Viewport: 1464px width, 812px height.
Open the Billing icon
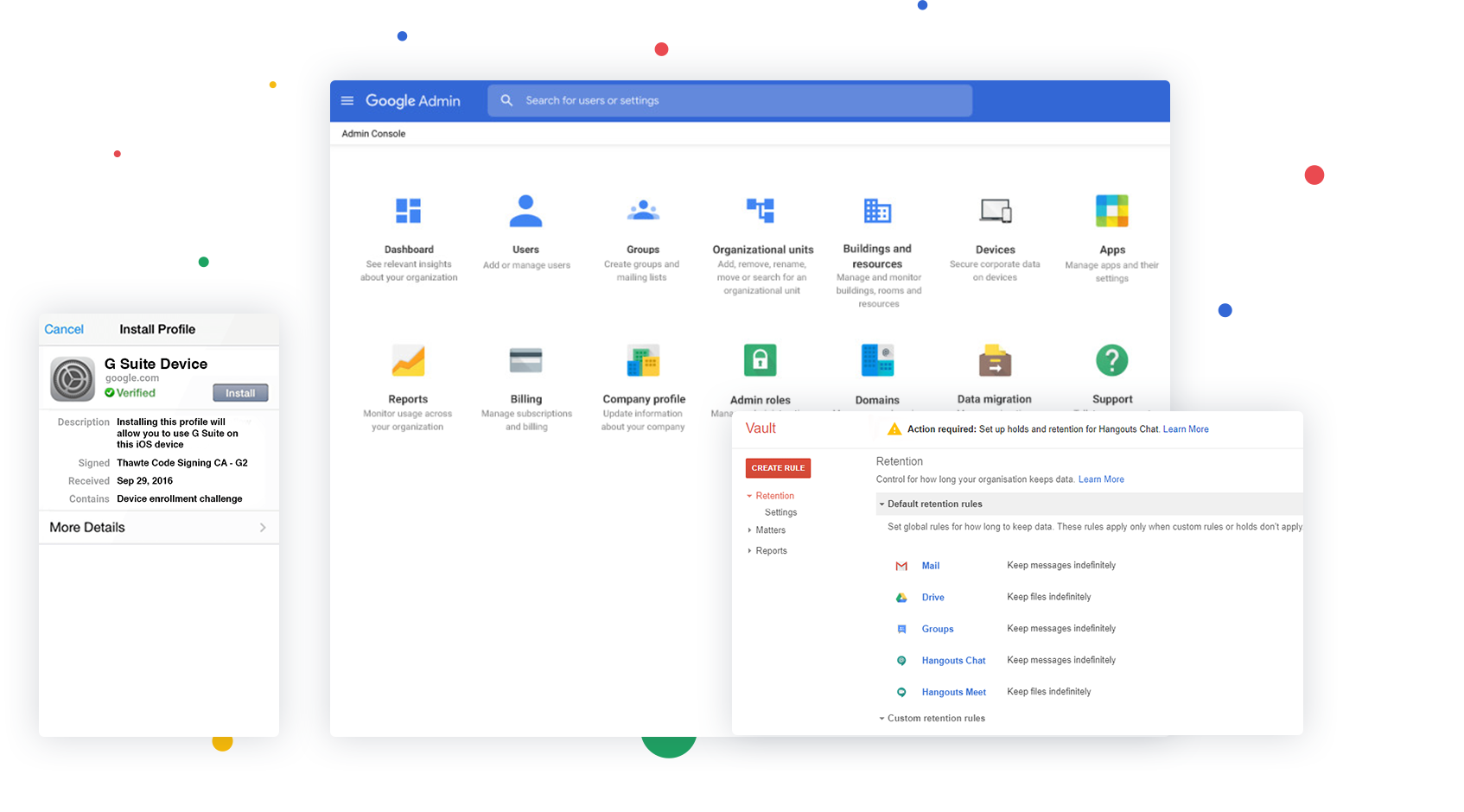(525, 360)
